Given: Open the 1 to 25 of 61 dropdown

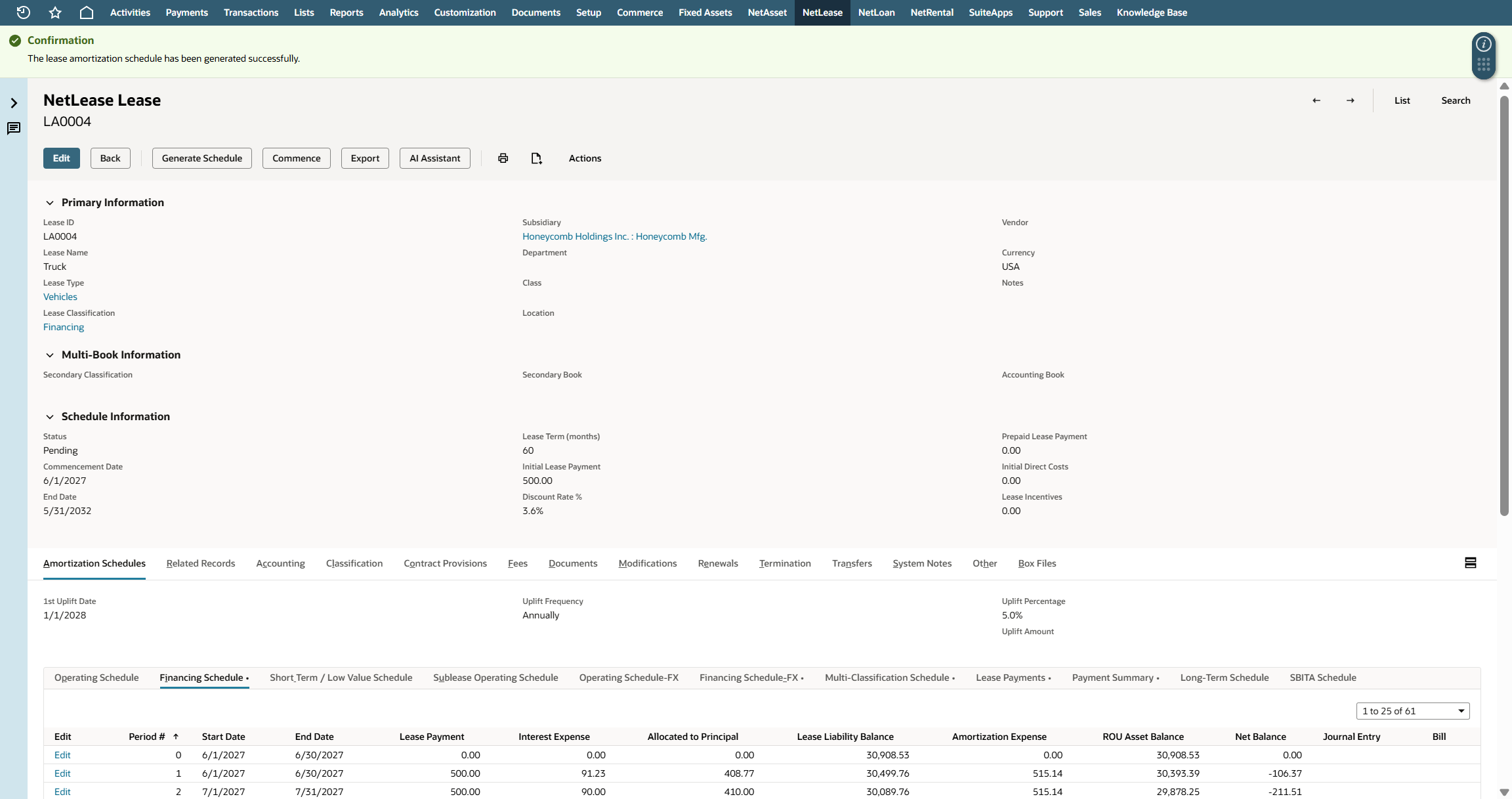Looking at the screenshot, I should (1413, 711).
